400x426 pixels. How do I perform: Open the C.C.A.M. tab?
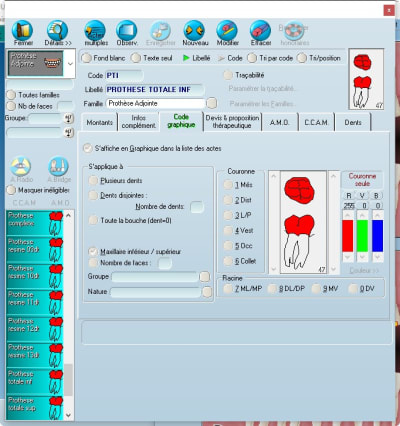[x=316, y=122]
